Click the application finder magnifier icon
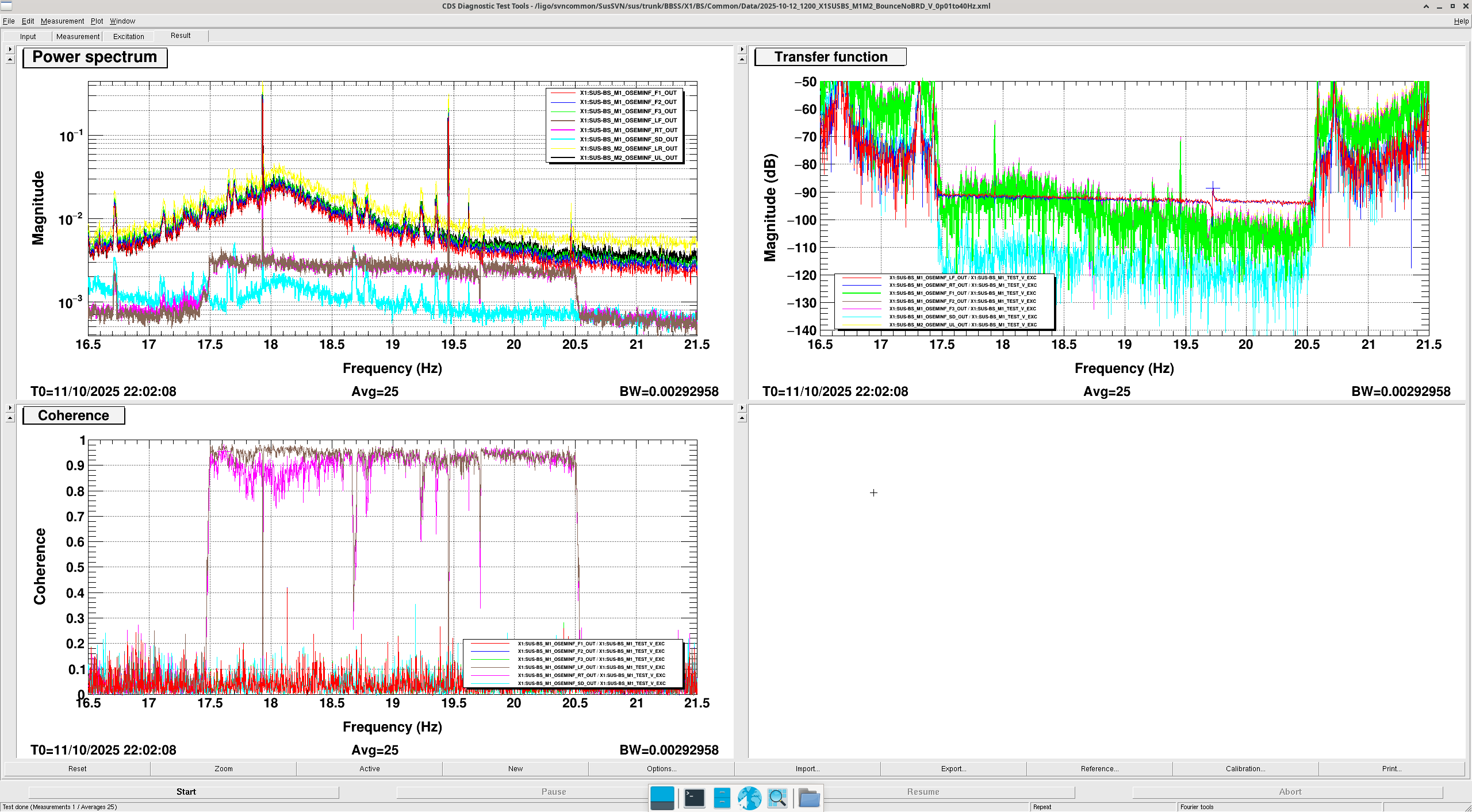This screenshot has width=1472, height=812. click(x=777, y=798)
